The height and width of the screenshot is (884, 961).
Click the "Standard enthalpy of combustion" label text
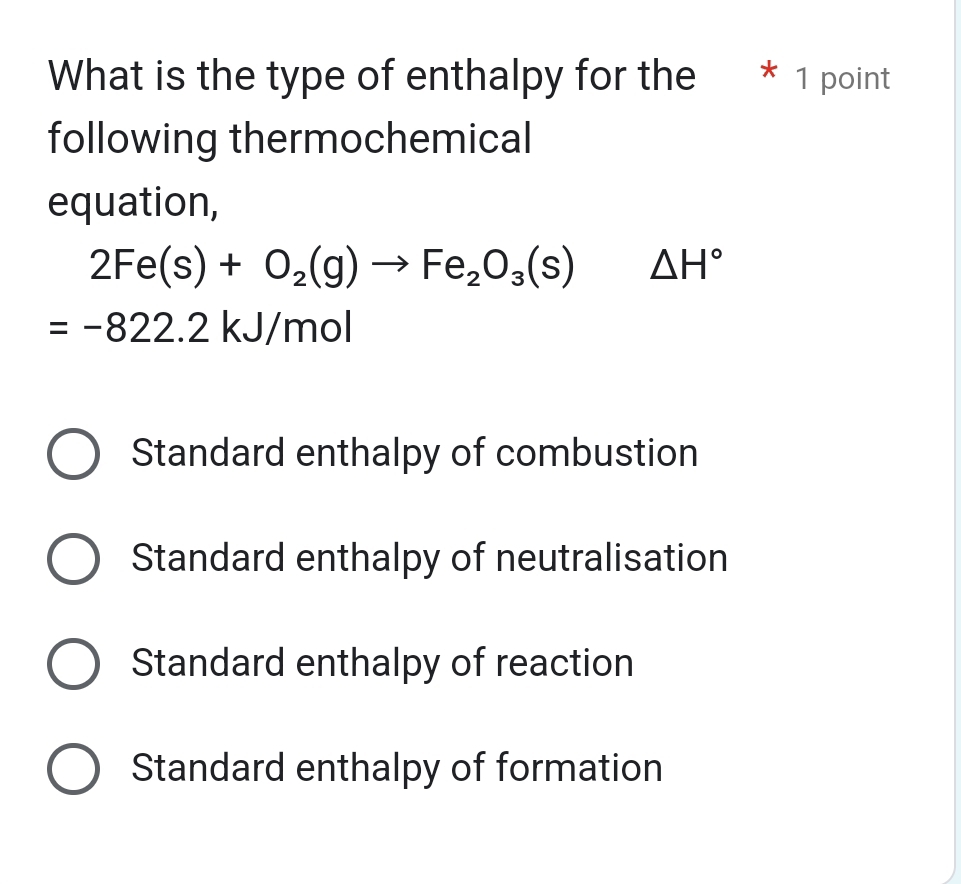point(415,453)
